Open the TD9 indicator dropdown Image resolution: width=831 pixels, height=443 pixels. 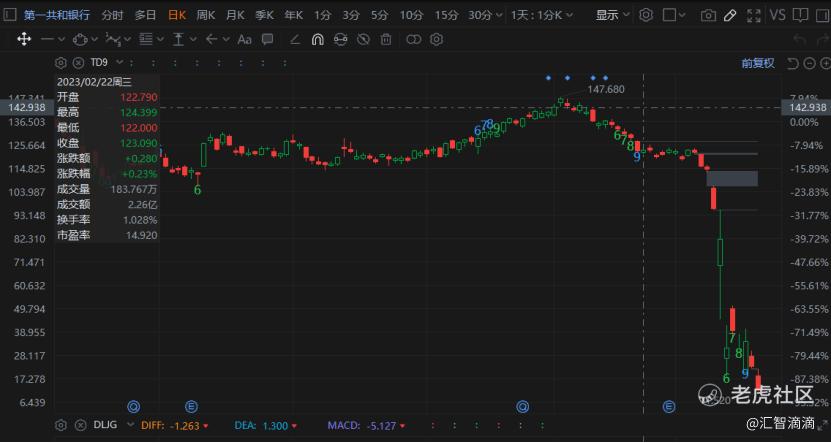[x=120, y=63]
